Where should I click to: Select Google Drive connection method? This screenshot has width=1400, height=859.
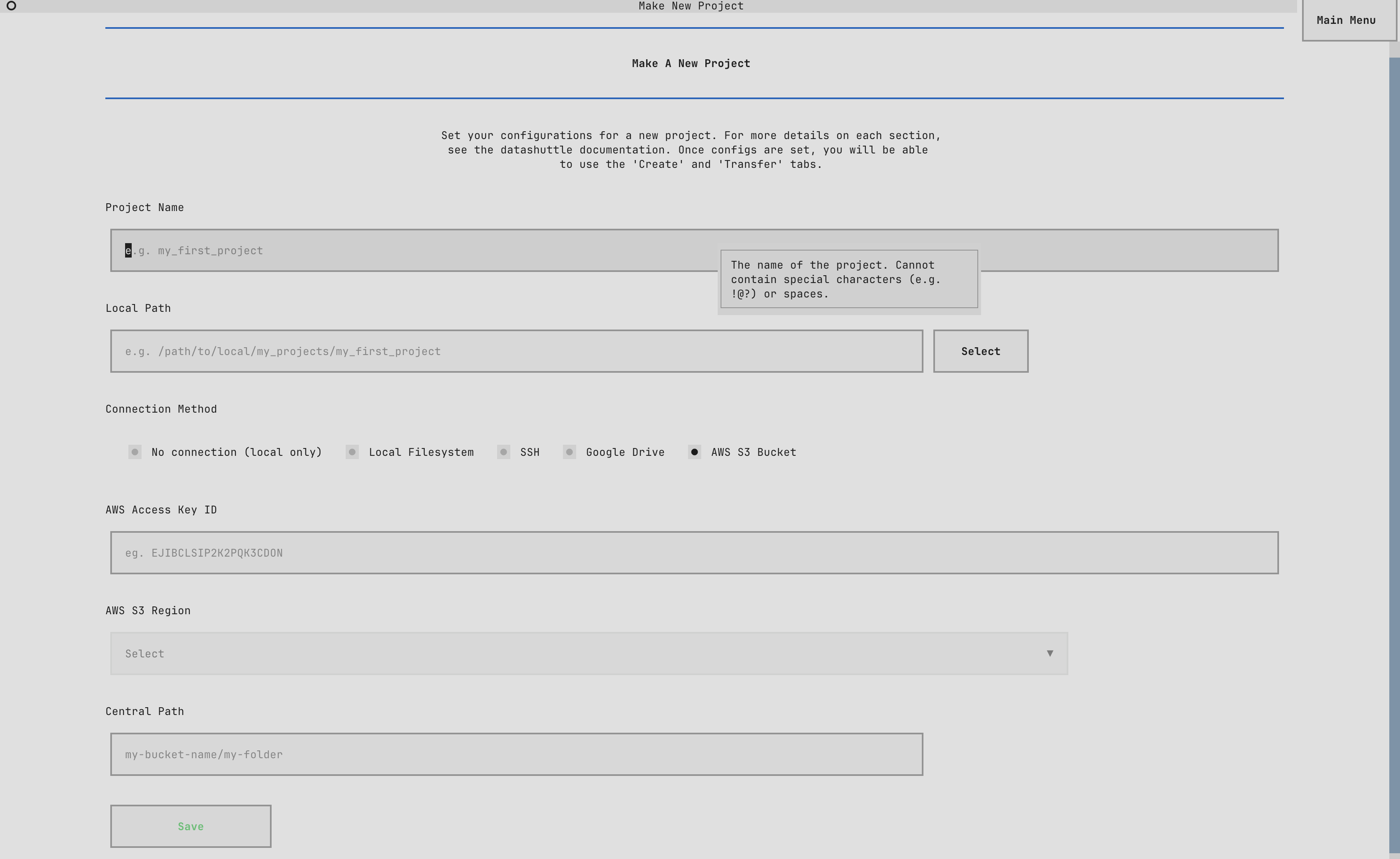coord(614,452)
